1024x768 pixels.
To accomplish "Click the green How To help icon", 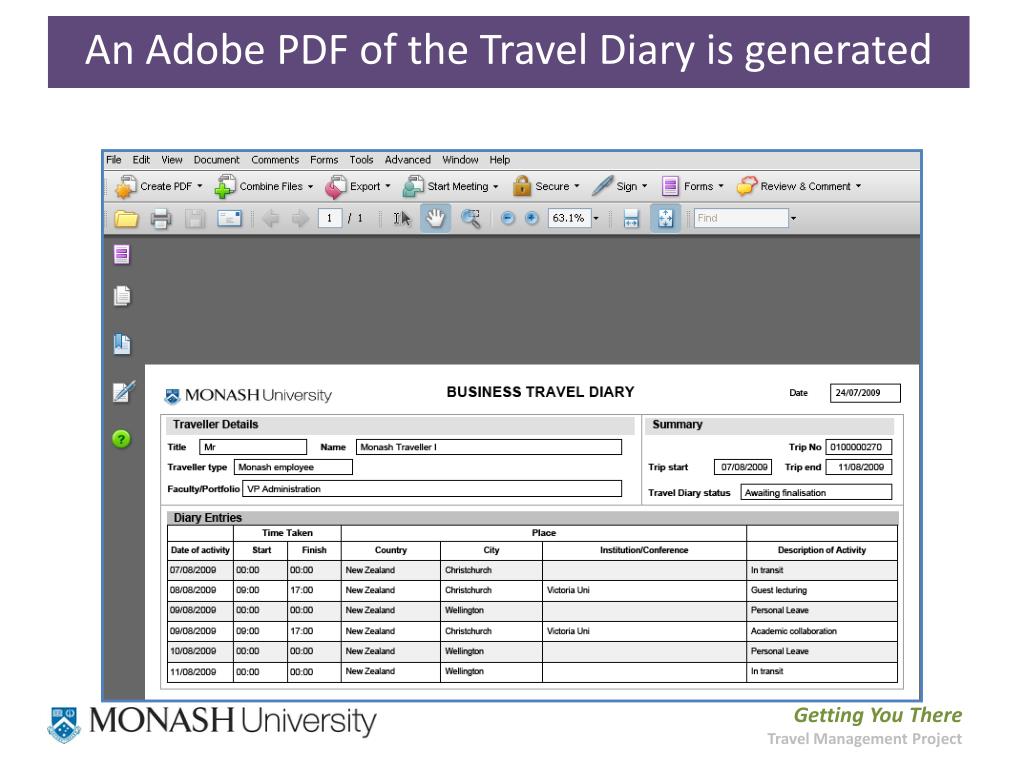I will tap(121, 440).
